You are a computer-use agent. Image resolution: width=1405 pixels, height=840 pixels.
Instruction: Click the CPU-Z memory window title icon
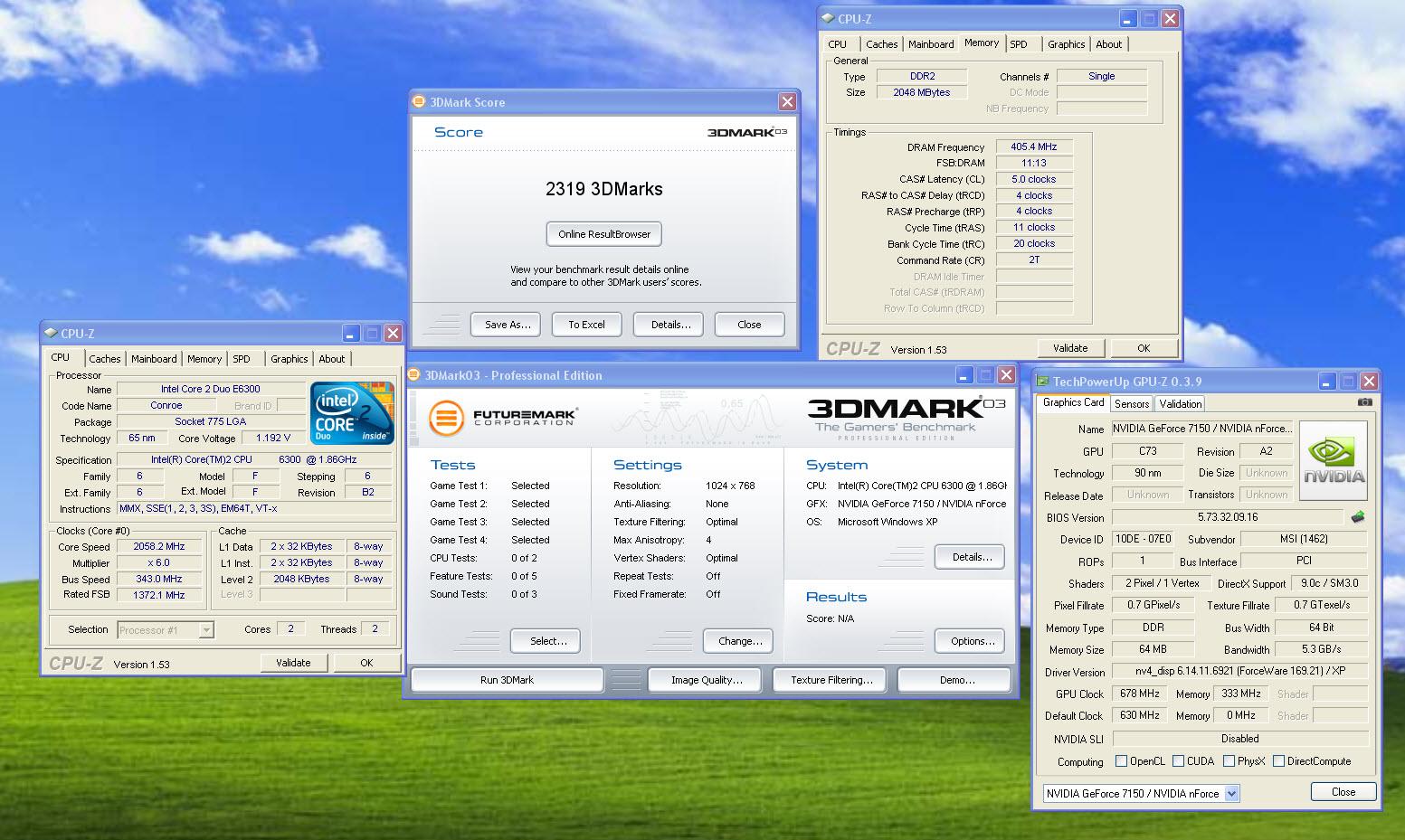pos(828,18)
